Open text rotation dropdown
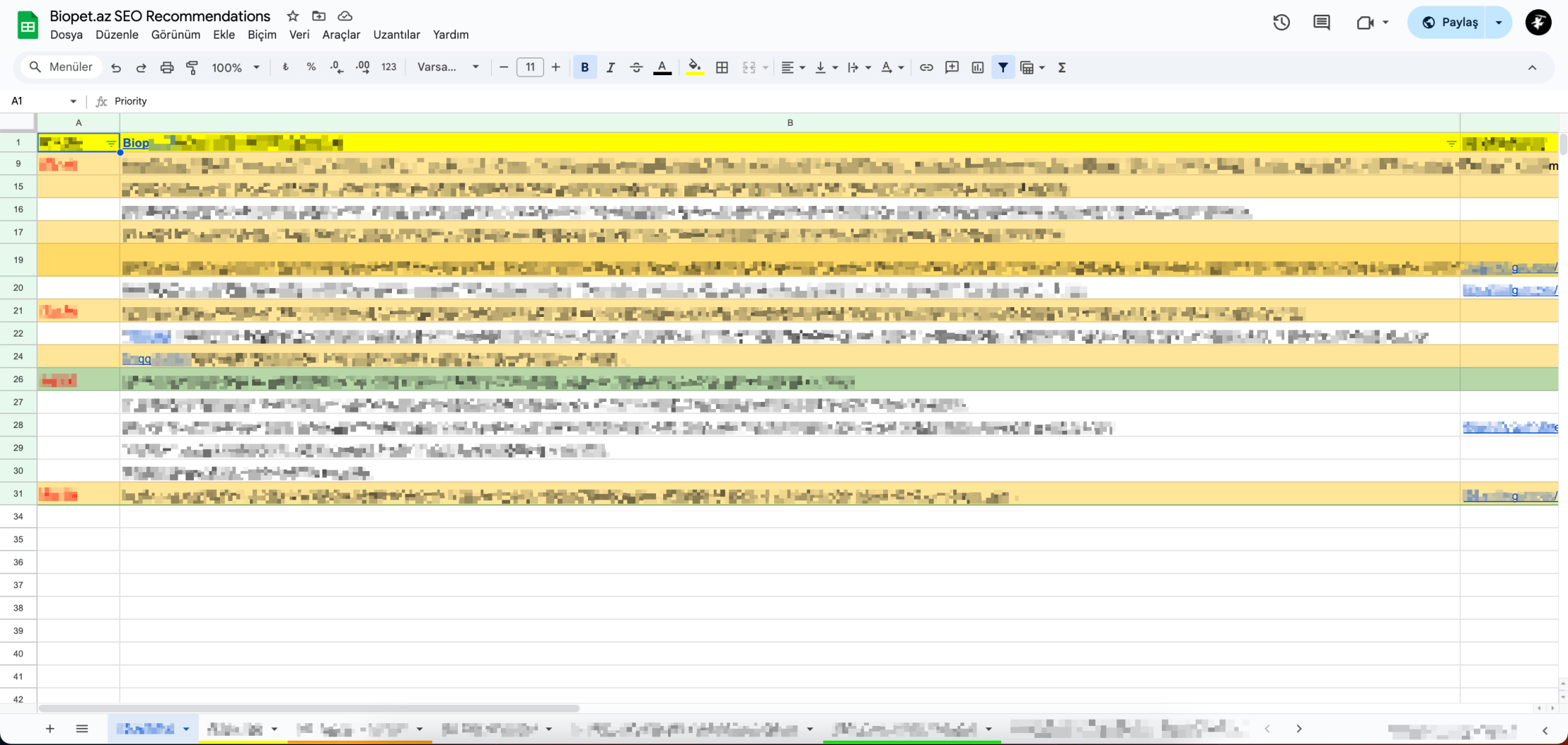 [x=891, y=67]
